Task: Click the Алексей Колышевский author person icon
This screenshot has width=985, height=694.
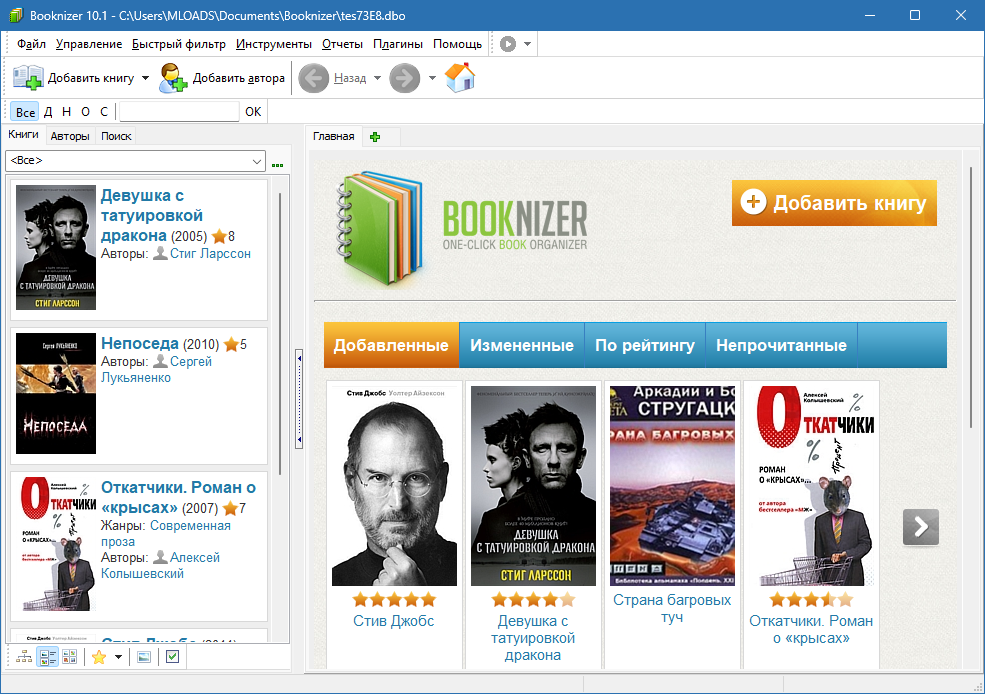Action: pos(160,557)
